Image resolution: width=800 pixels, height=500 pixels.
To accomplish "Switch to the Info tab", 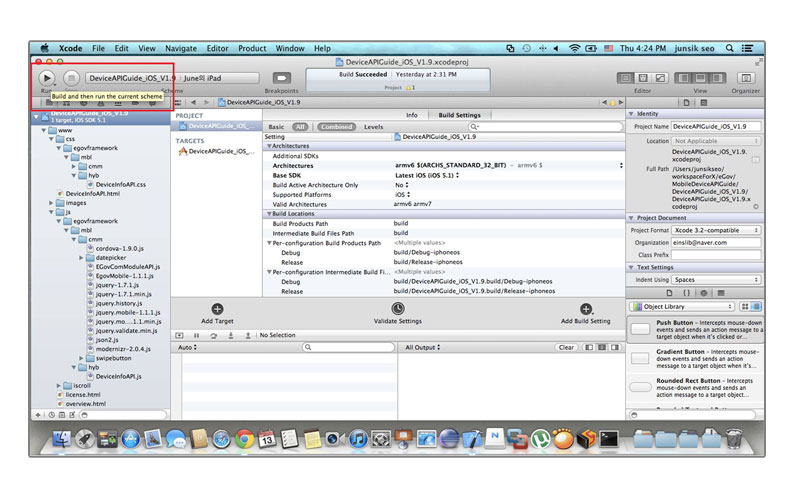I will pyautogui.click(x=411, y=115).
